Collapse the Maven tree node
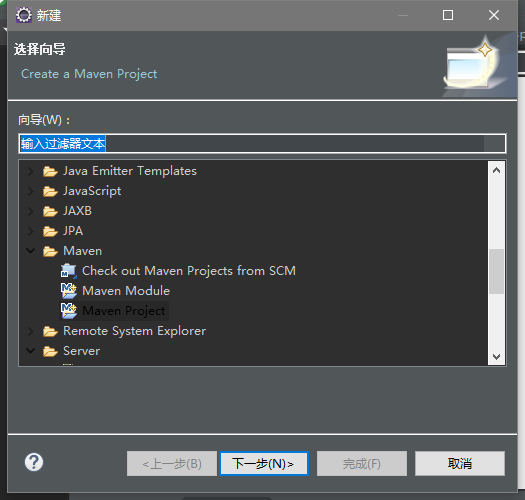 pos(30,251)
